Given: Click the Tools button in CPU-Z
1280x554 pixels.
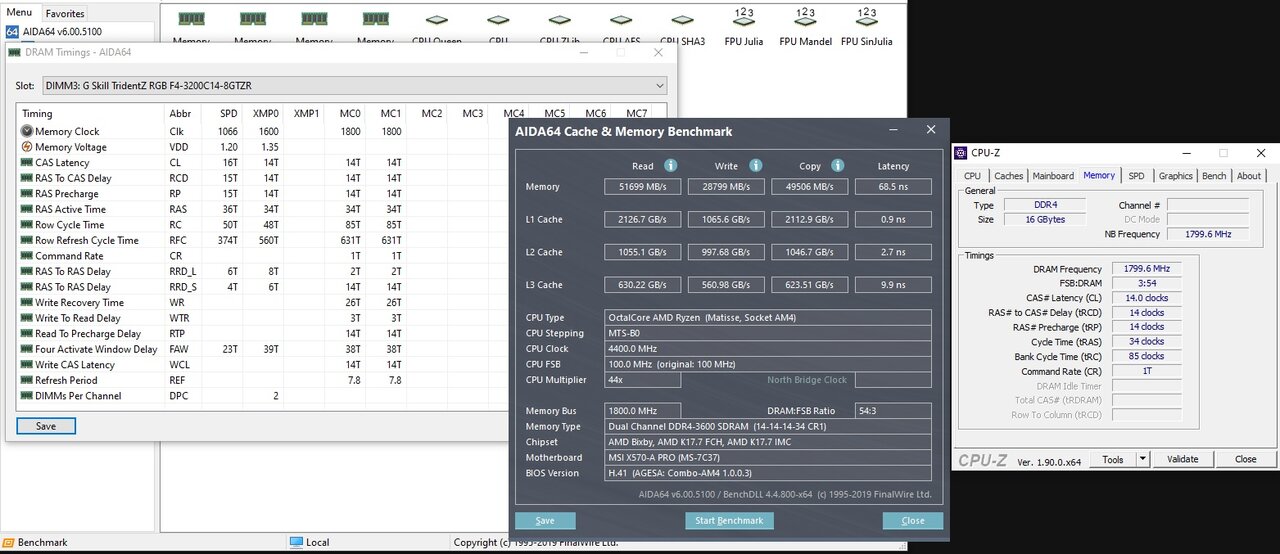Looking at the screenshot, I should [1112, 459].
